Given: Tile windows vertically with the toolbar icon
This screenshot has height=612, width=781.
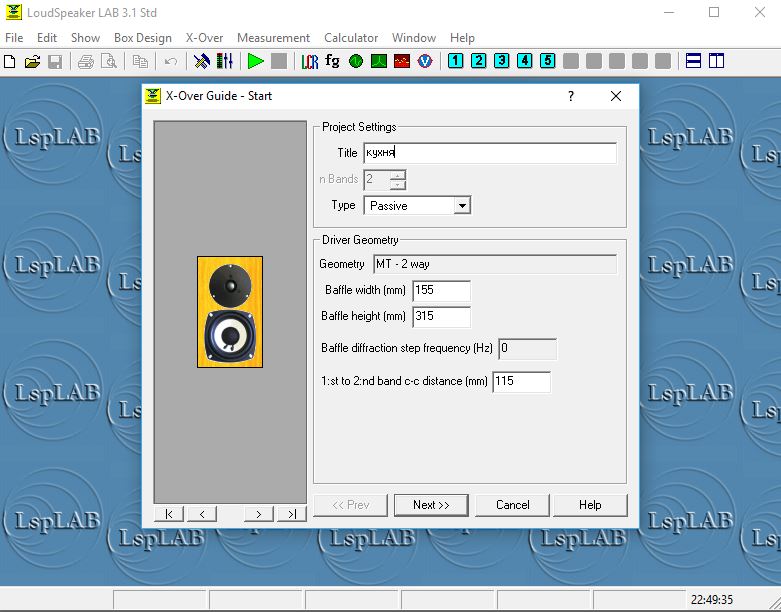Looking at the screenshot, I should tap(716, 61).
